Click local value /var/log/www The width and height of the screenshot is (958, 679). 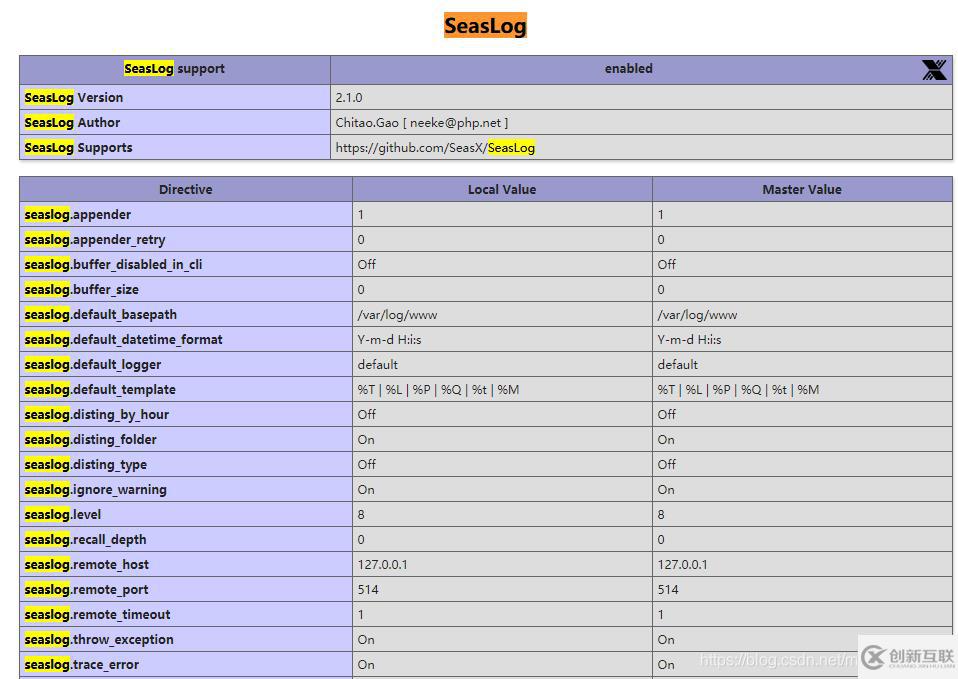coord(397,315)
